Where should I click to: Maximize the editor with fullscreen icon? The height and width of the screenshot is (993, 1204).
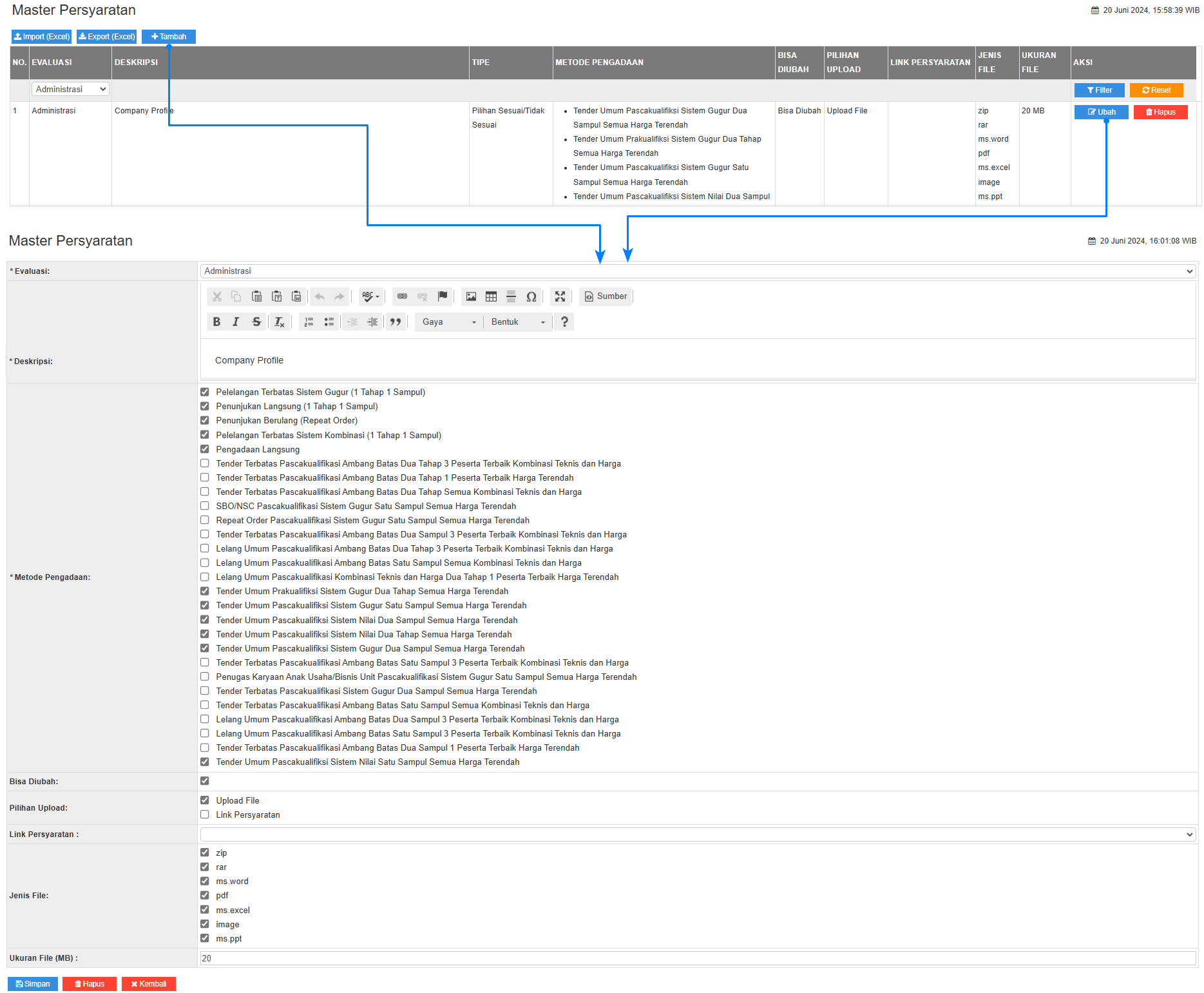pyautogui.click(x=560, y=296)
